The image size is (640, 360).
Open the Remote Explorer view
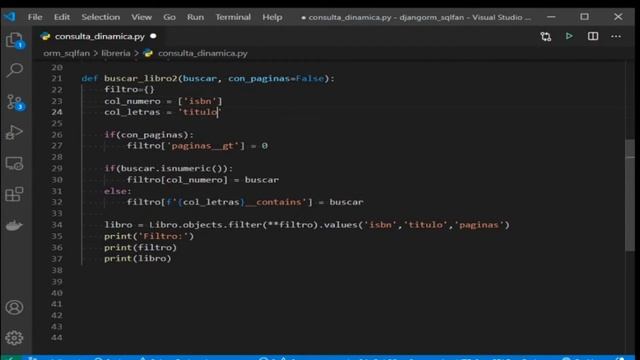tap(14, 164)
